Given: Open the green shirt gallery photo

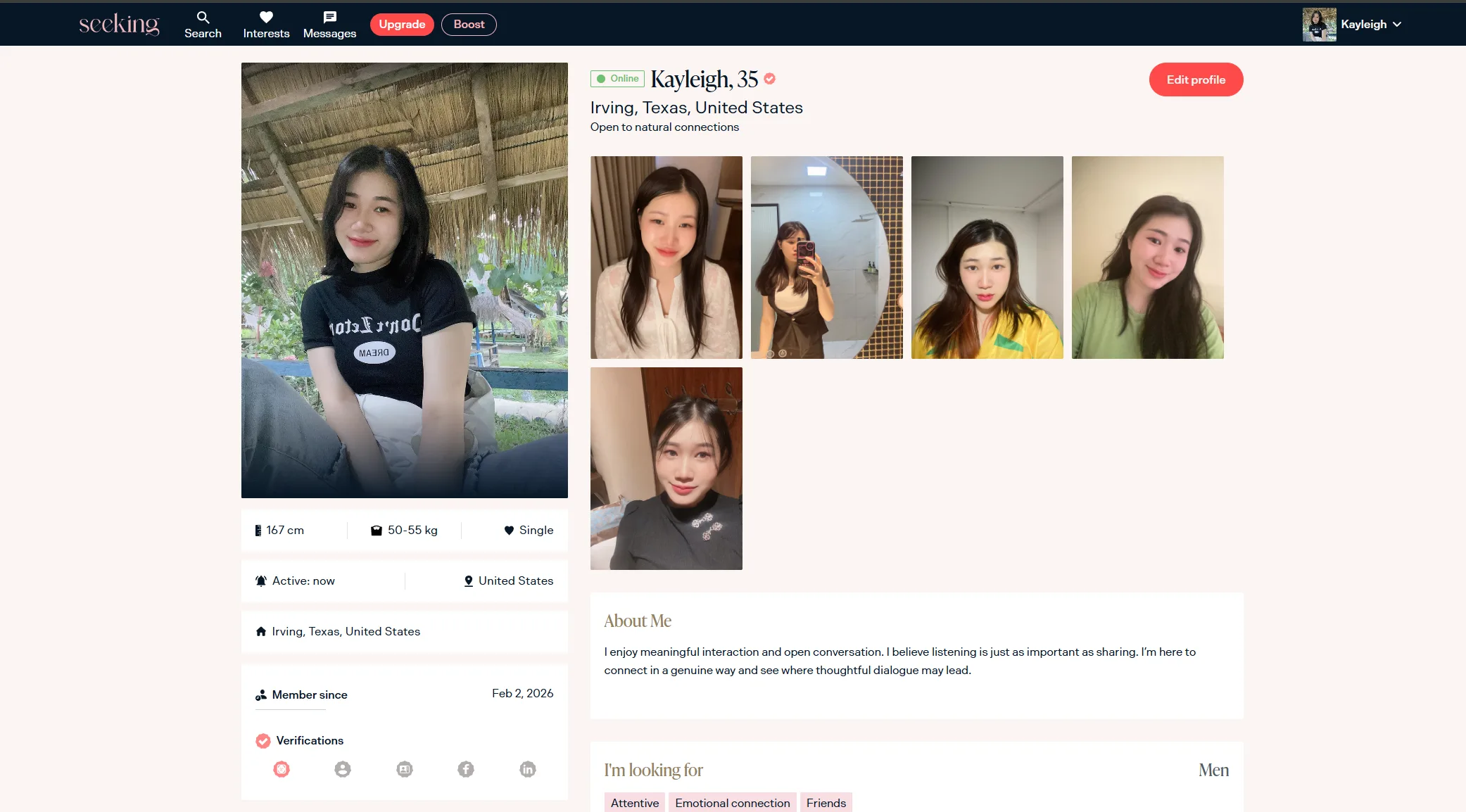Looking at the screenshot, I should pyautogui.click(x=1148, y=258).
